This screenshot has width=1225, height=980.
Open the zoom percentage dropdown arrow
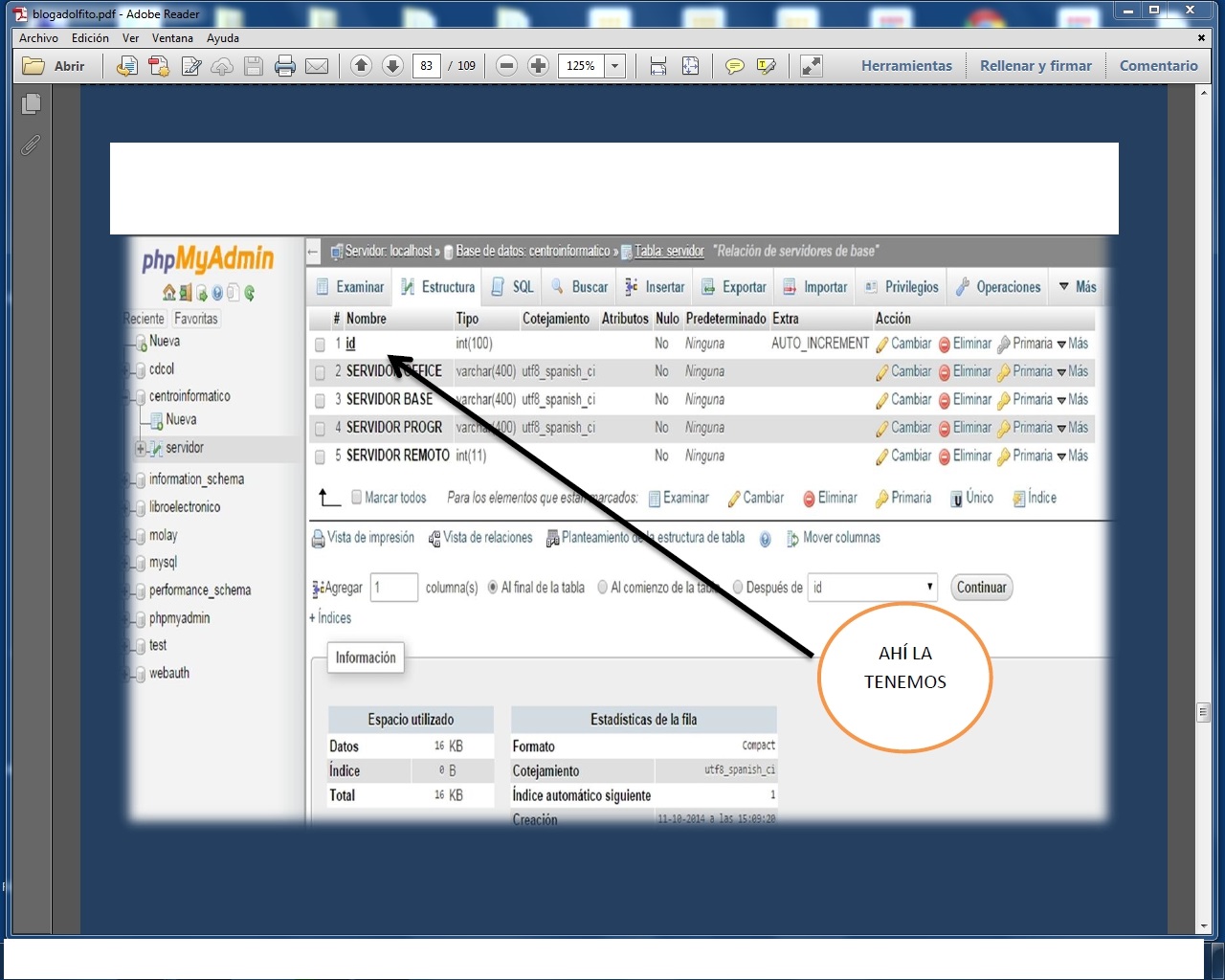[615, 66]
